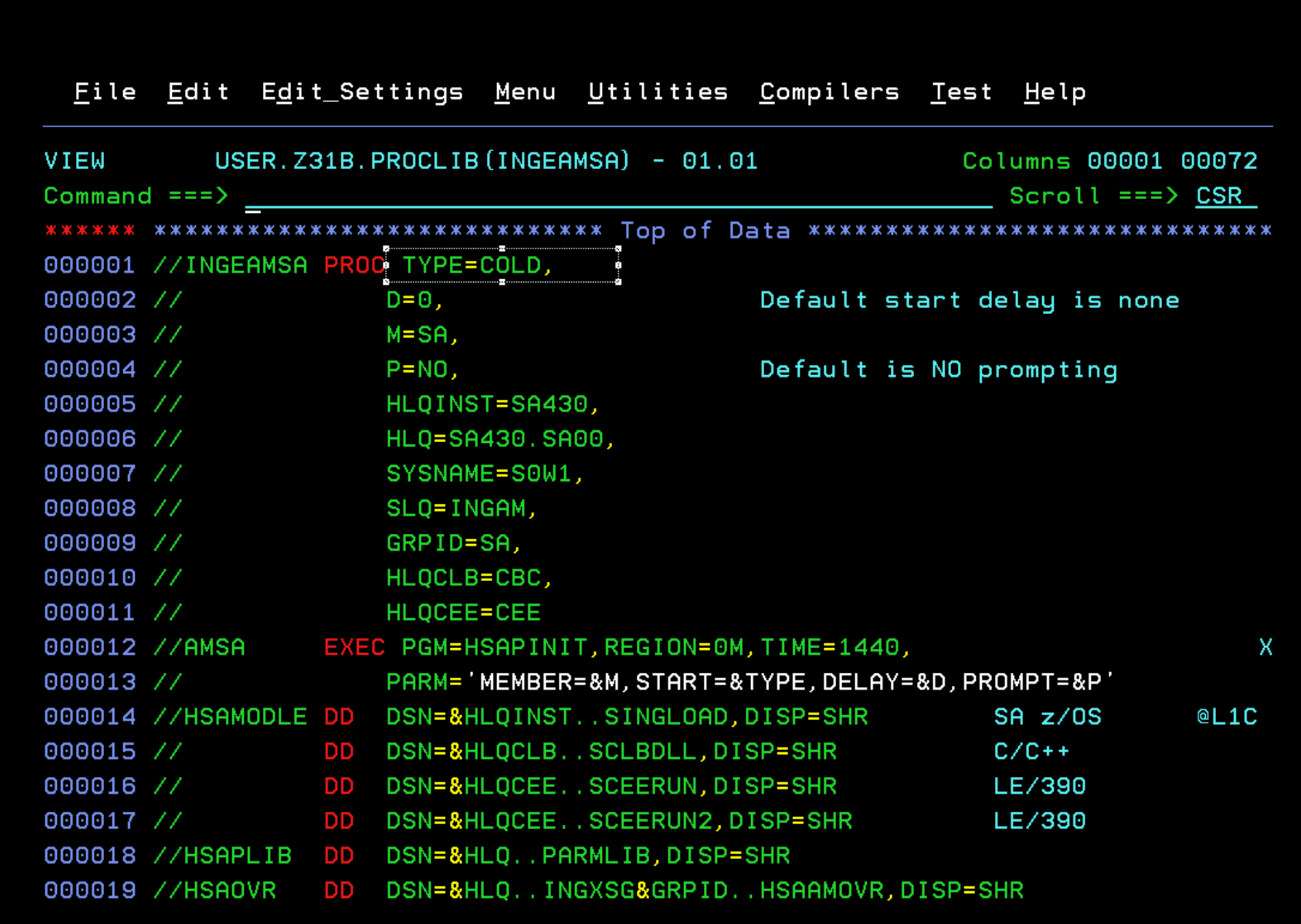
Task: Click line number prefix 000012
Action: (89, 647)
